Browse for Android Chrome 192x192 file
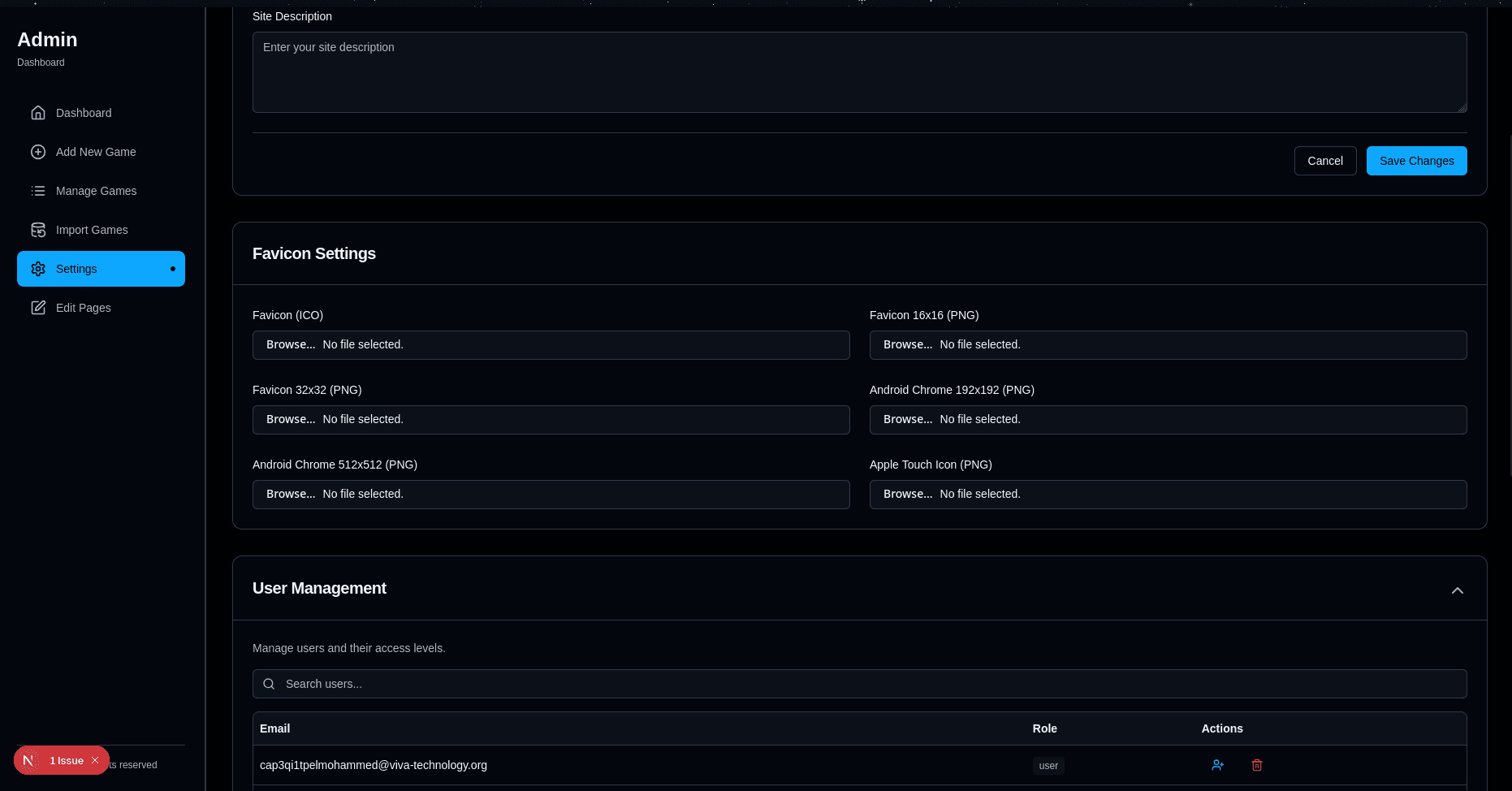Viewport: 1512px width, 791px height. pyautogui.click(x=907, y=420)
